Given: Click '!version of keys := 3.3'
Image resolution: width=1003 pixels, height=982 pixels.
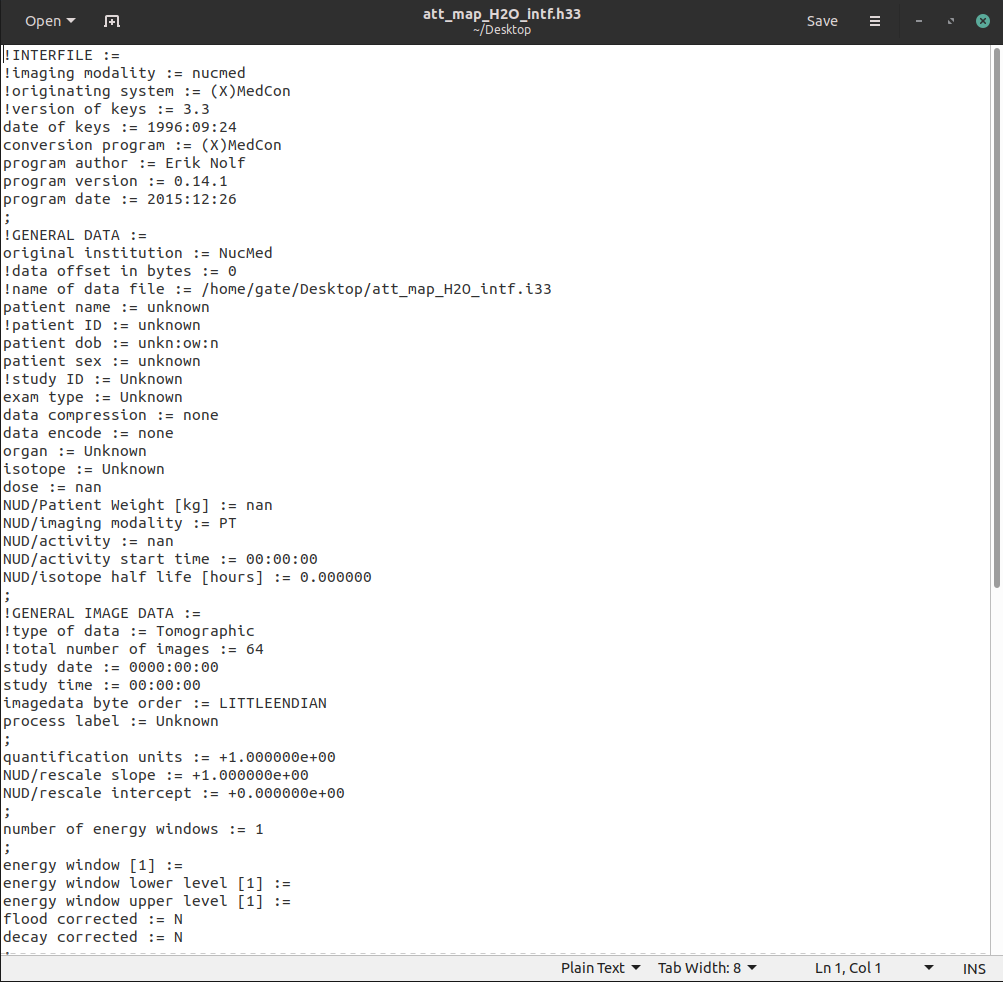Looking at the screenshot, I should [x=106, y=109].
